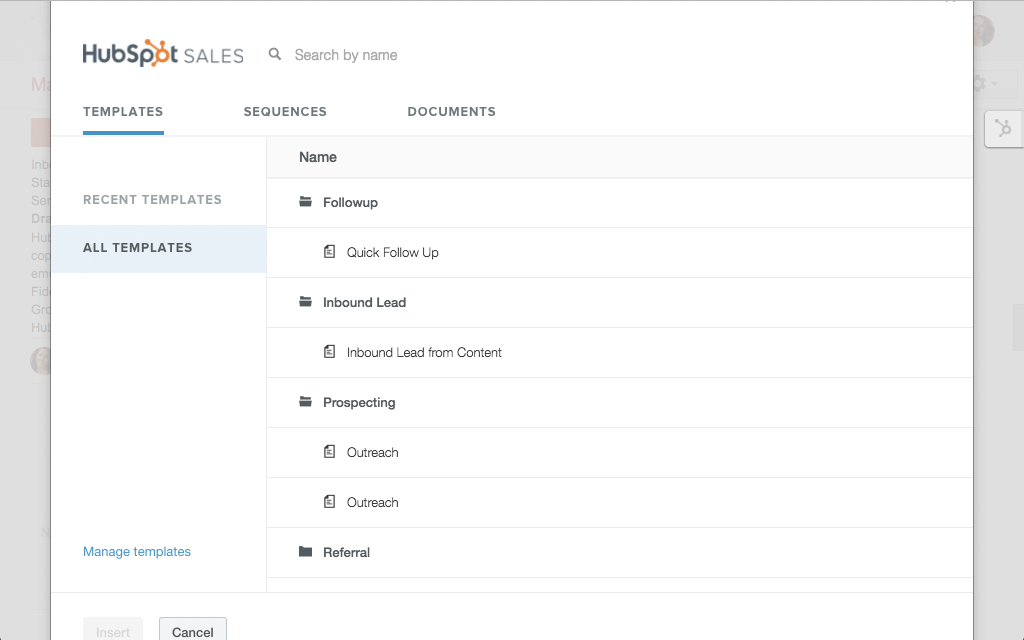The width and height of the screenshot is (1024, 640).
Task: Select Recent Templates in sidebar
Action: point(152,200)
